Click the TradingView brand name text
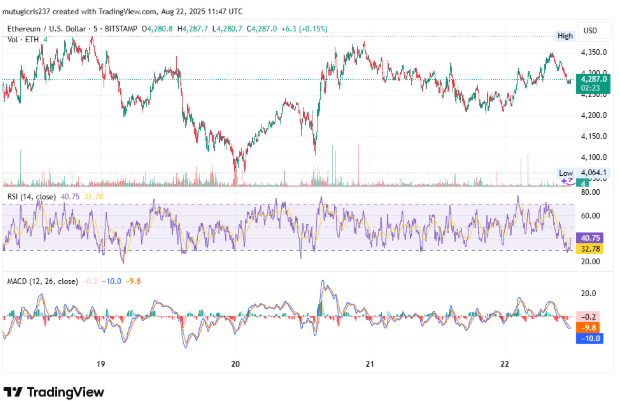The height and width of the screenshot is (401, 619). tap(65, 392)
